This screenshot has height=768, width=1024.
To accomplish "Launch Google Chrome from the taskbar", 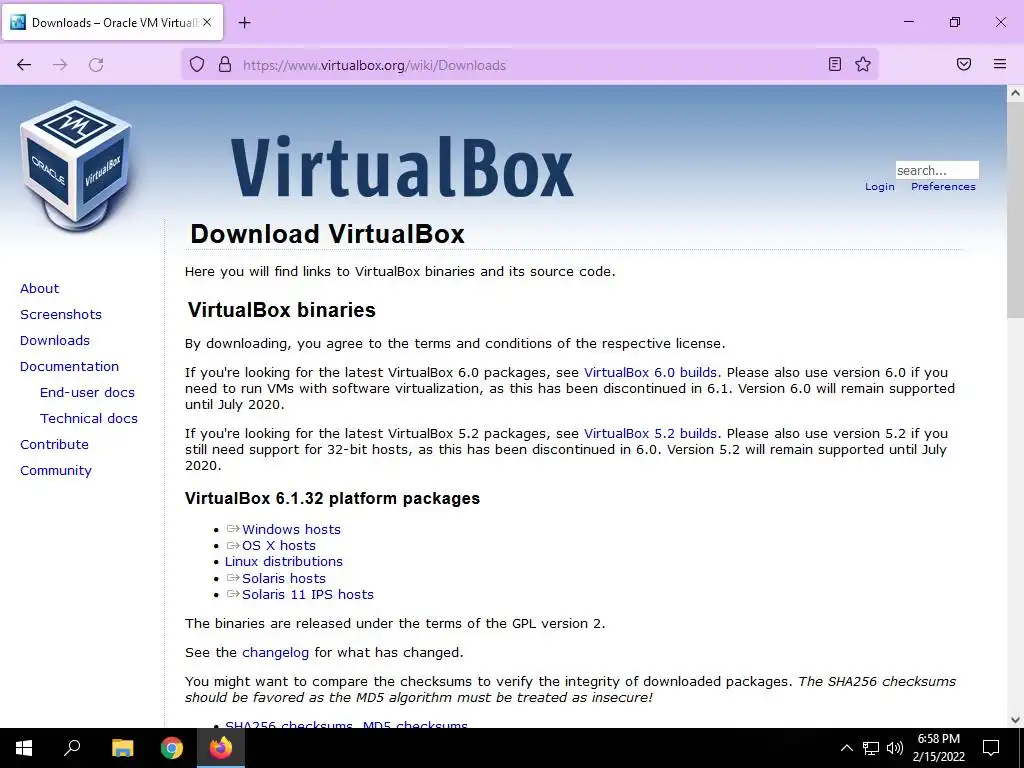I will click(172, 748).
